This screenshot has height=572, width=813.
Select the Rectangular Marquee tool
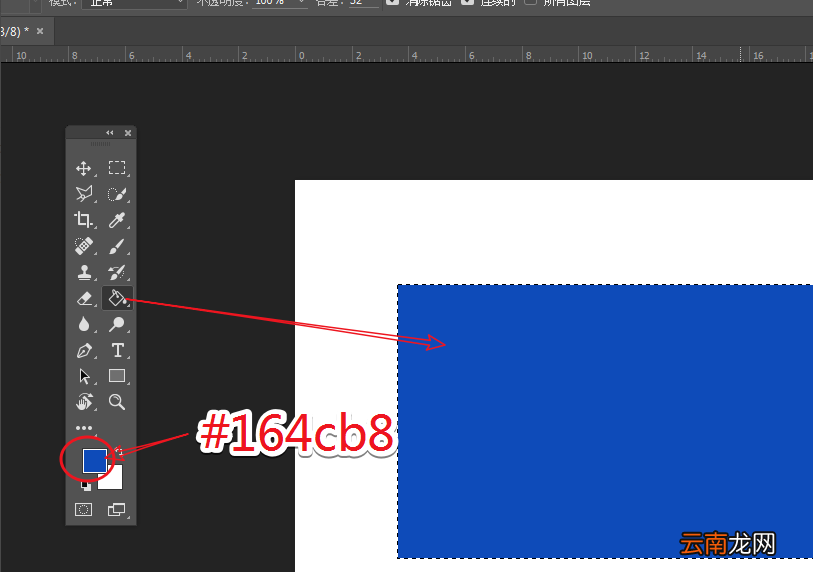[117, 168]
